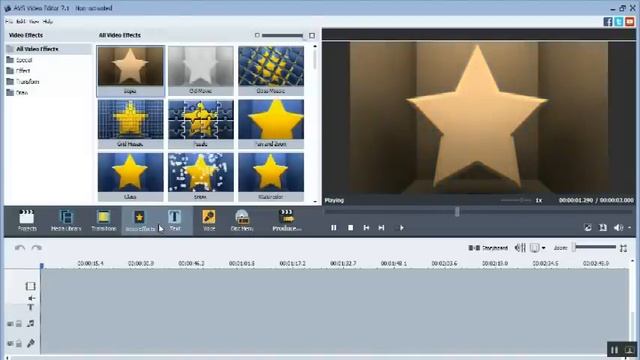Set thumbnails to smallest size icon
The image size is (640, 360).
point(257,36)
